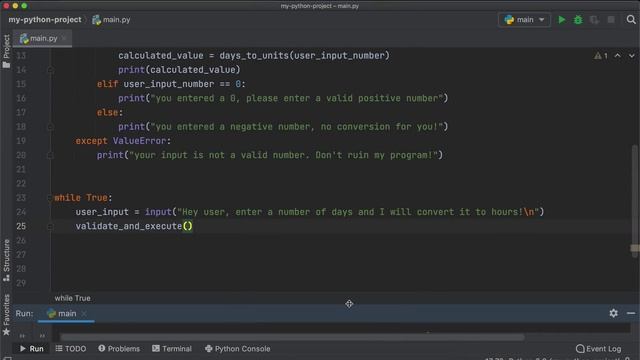Click 'calculated_value' assignment on line 13
This screenshot has width=640, height=360.
point(160,56)
